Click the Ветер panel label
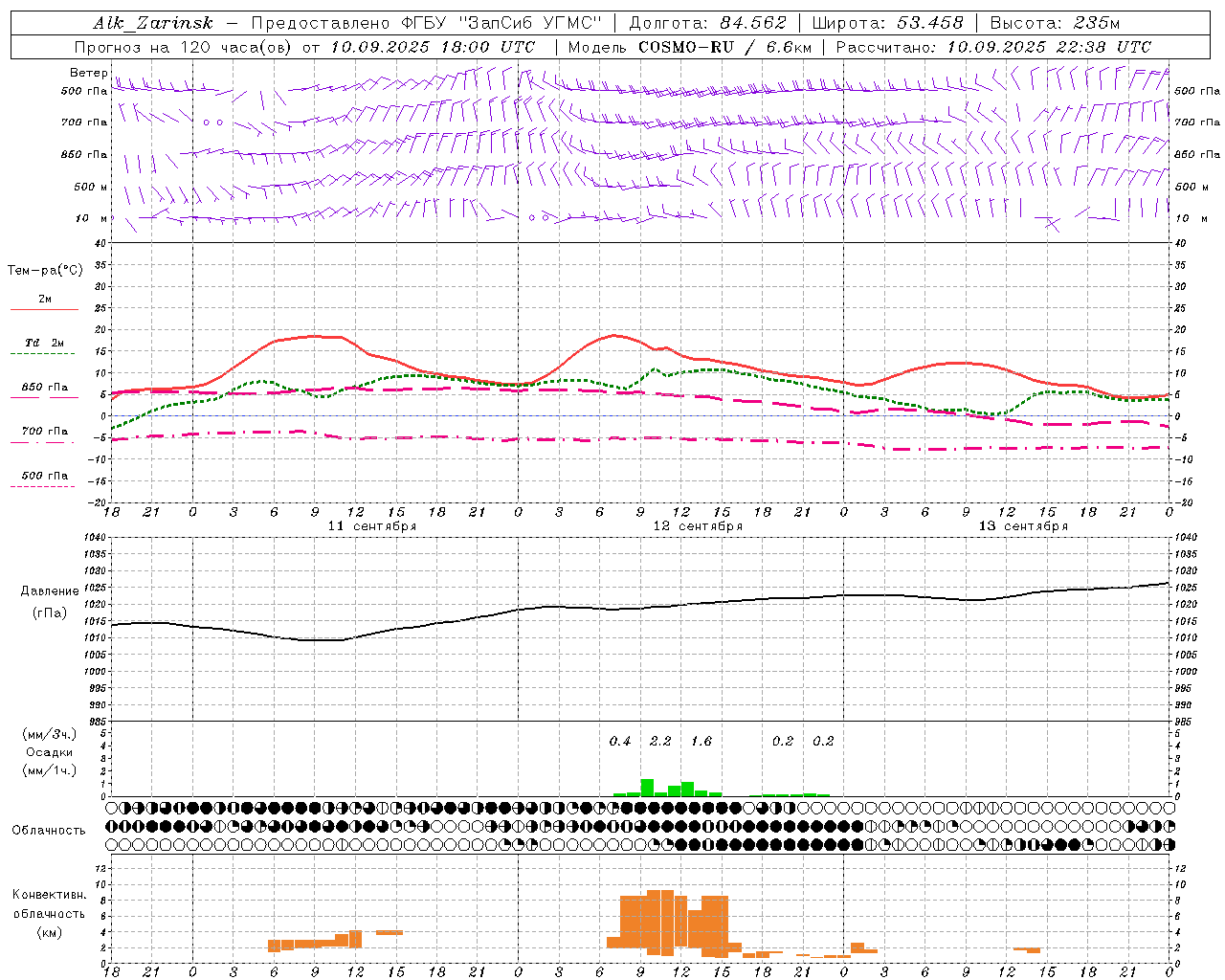 click(88, 73)
